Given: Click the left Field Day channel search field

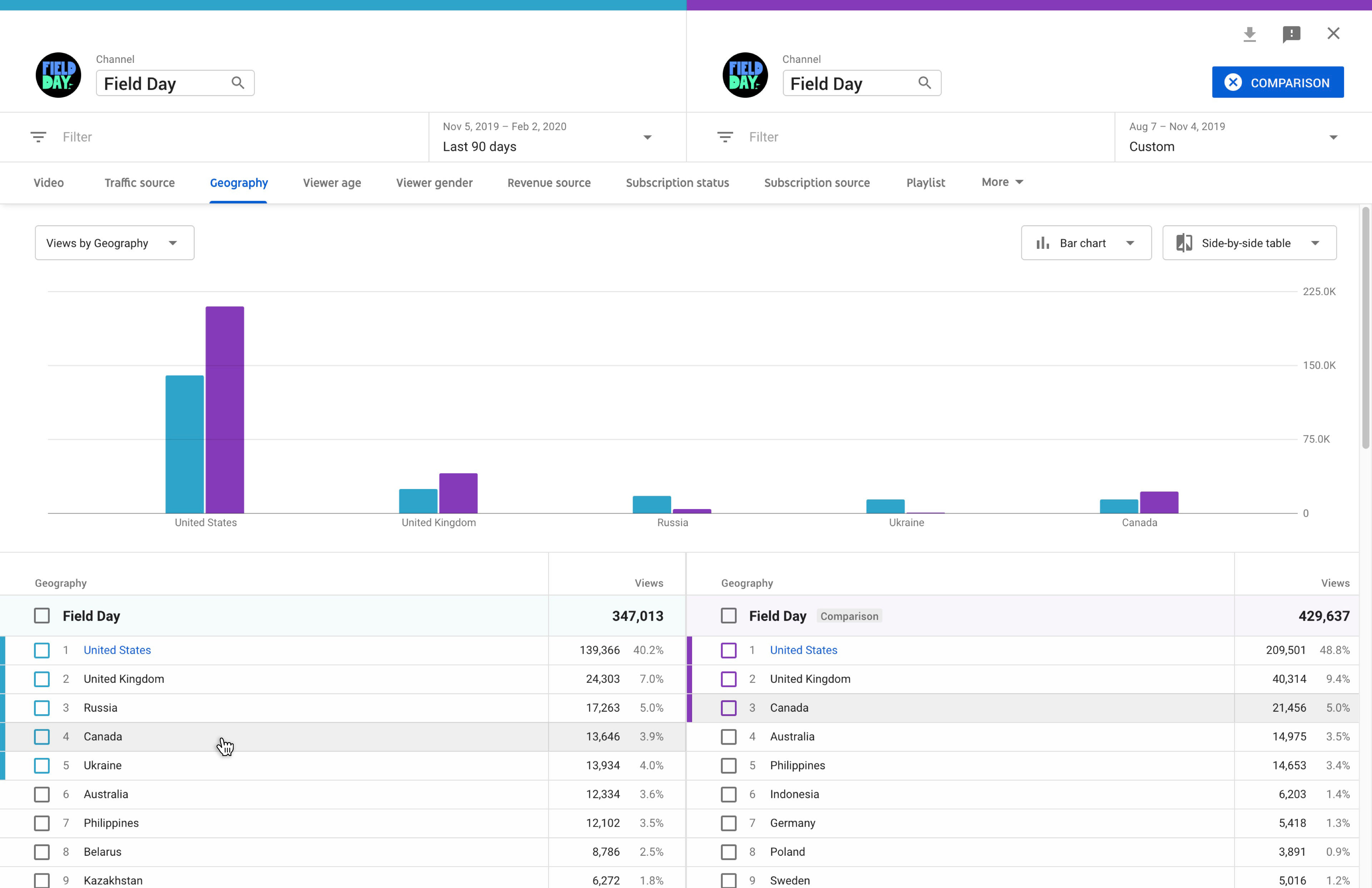Looking at the screenshot, I should point(175,83).
